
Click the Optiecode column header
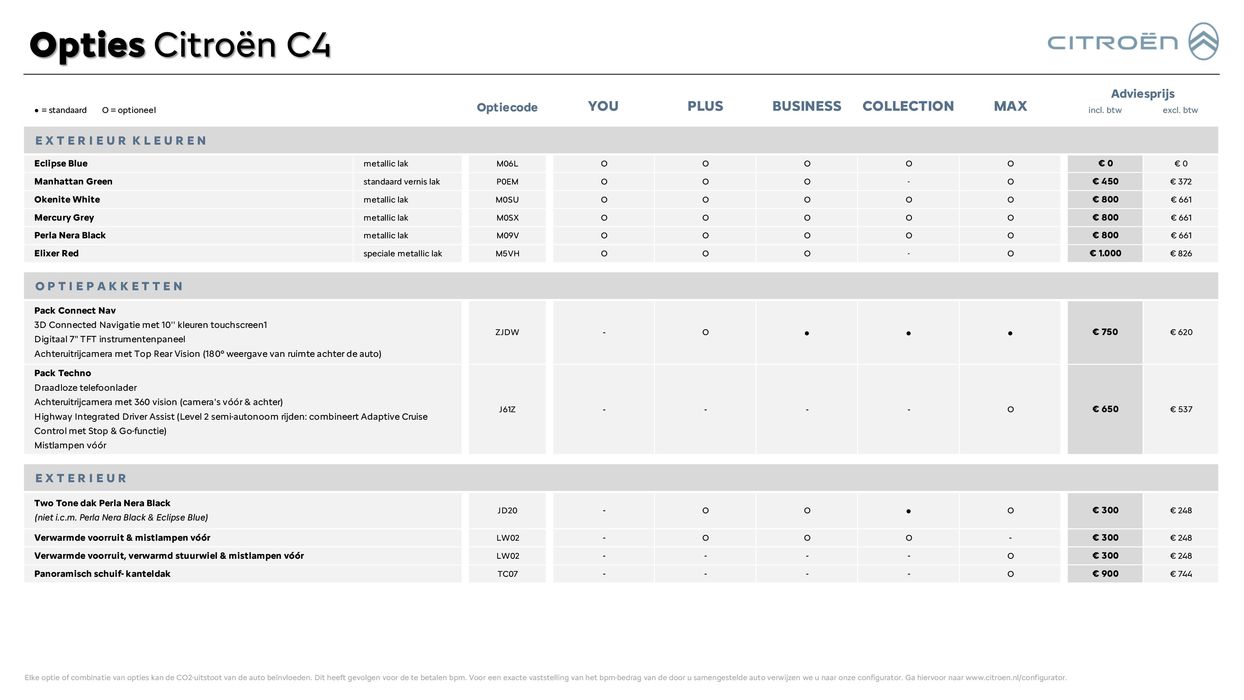click(x=507, y=108)
